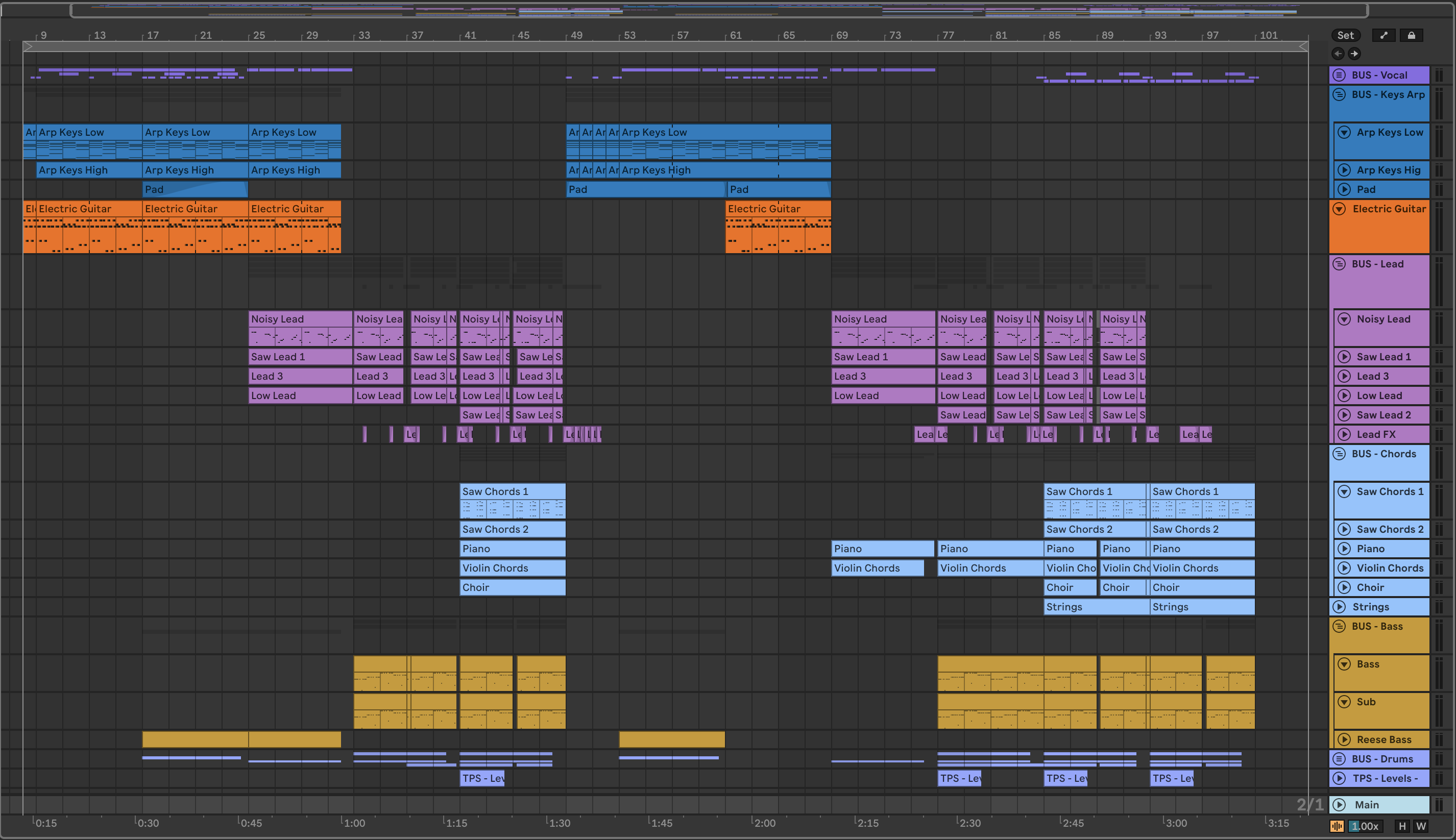Fold the BUS - Bass group
The width and height of the screenshot is (1456, 840).
[1339, 626]
